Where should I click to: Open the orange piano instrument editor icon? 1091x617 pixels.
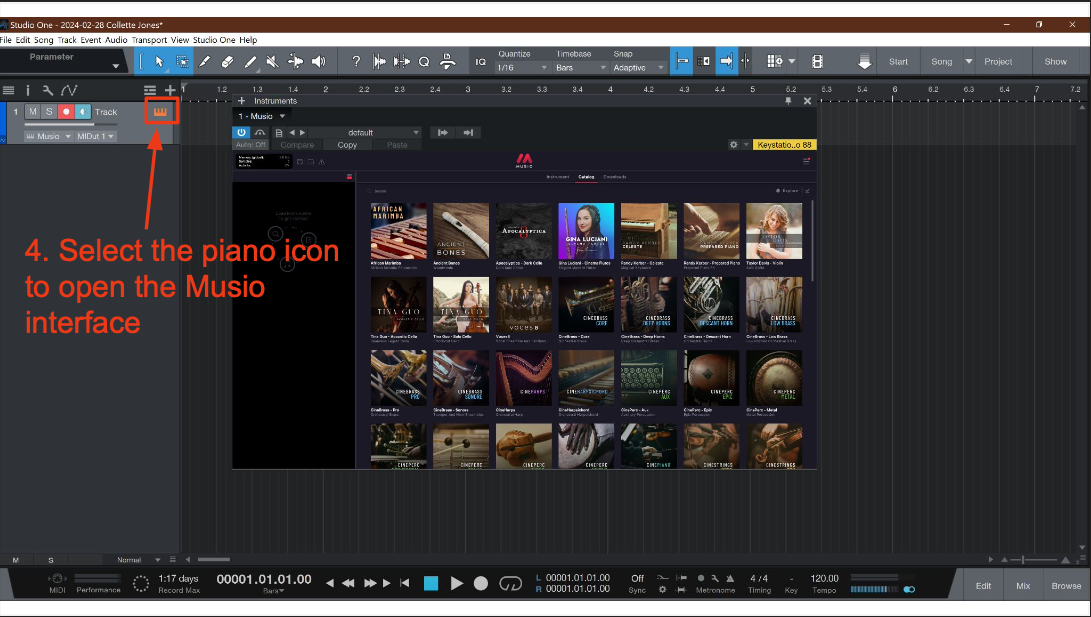click(161, 111)
